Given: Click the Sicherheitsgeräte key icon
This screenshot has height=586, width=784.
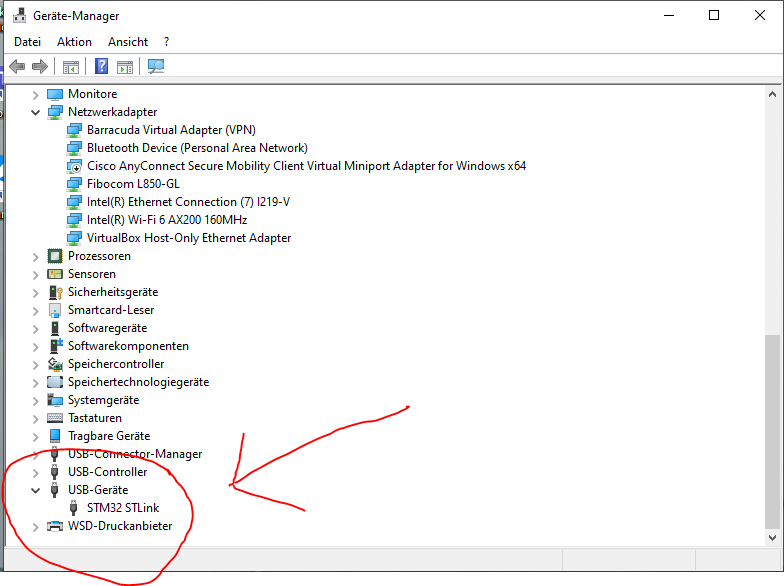Looking at the screenshot, I should tap(55, 292).
